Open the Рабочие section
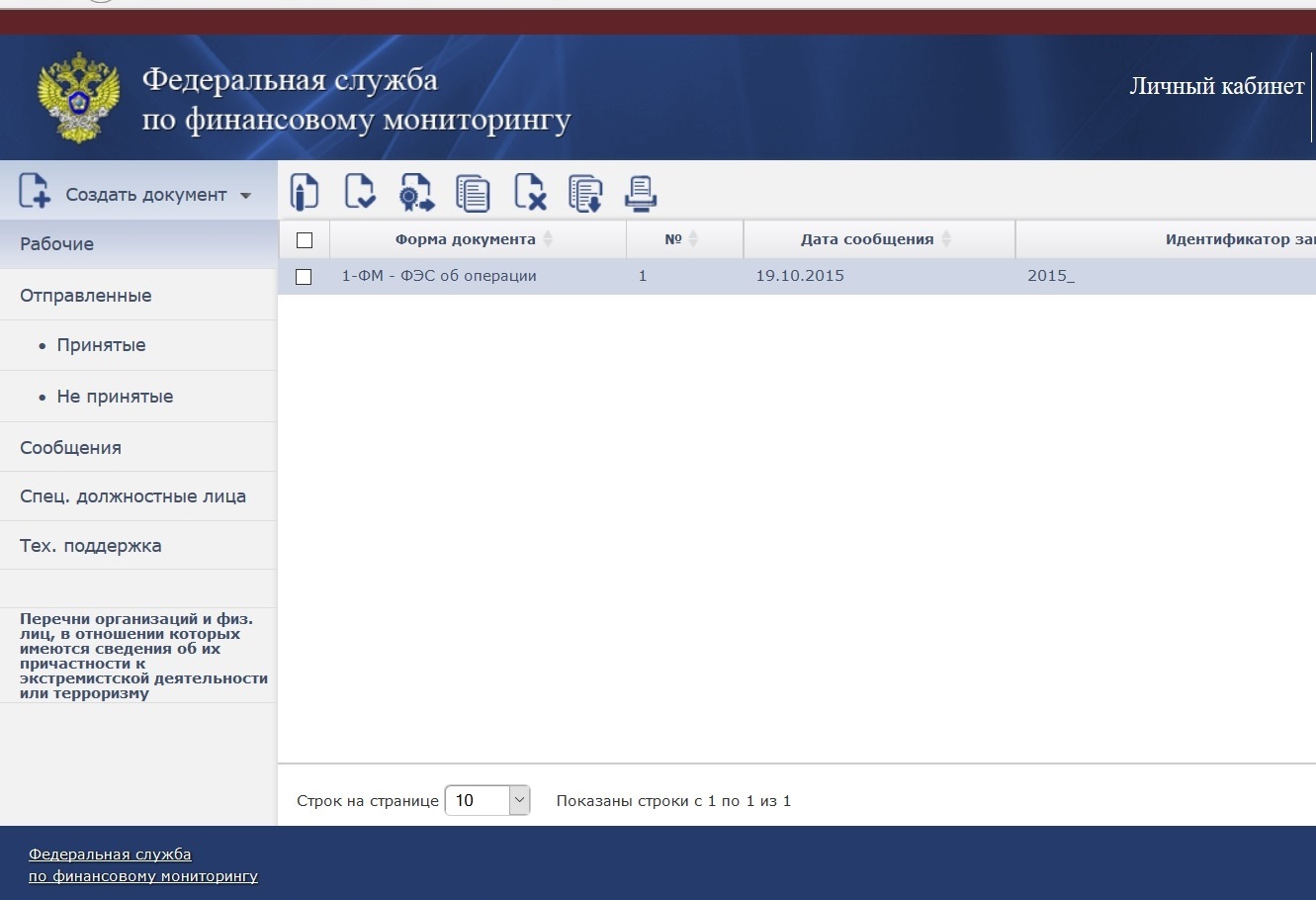Image resolution: width=1316 pixels, height=900 pixels. pyautogui.click(x=138, y=244)
